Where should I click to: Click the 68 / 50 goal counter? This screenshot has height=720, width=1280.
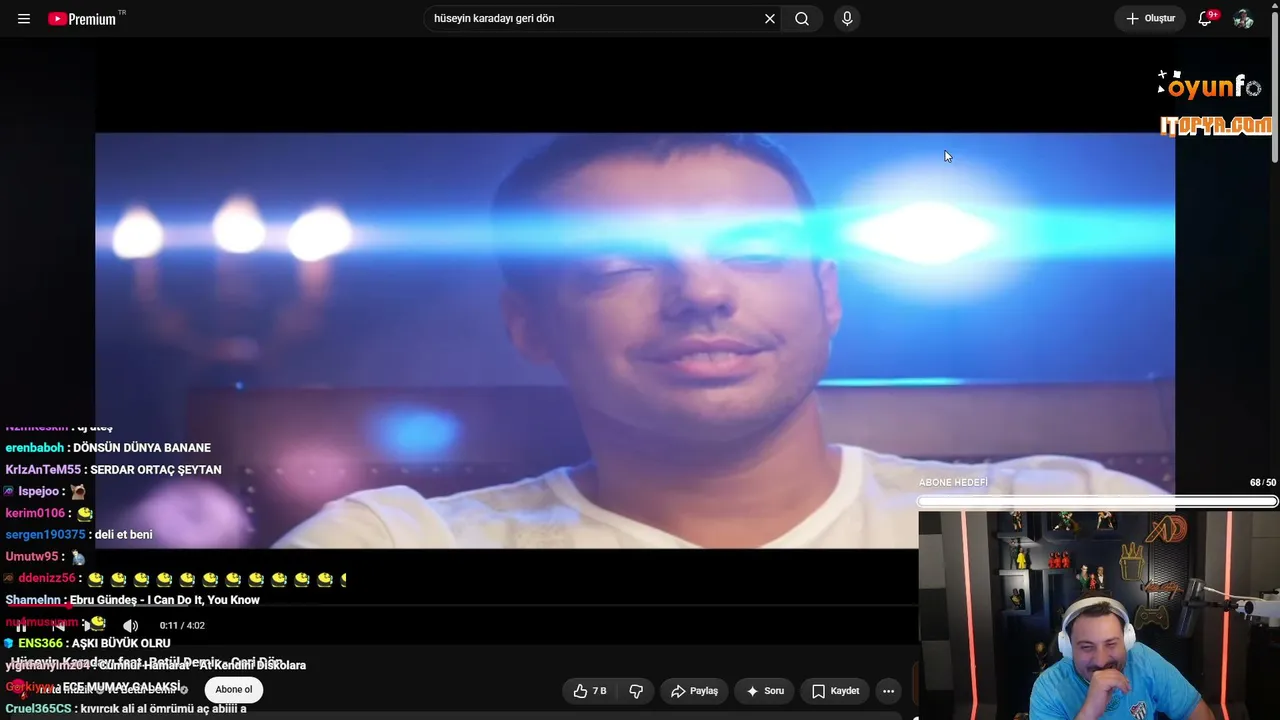tap(1263, 483)
